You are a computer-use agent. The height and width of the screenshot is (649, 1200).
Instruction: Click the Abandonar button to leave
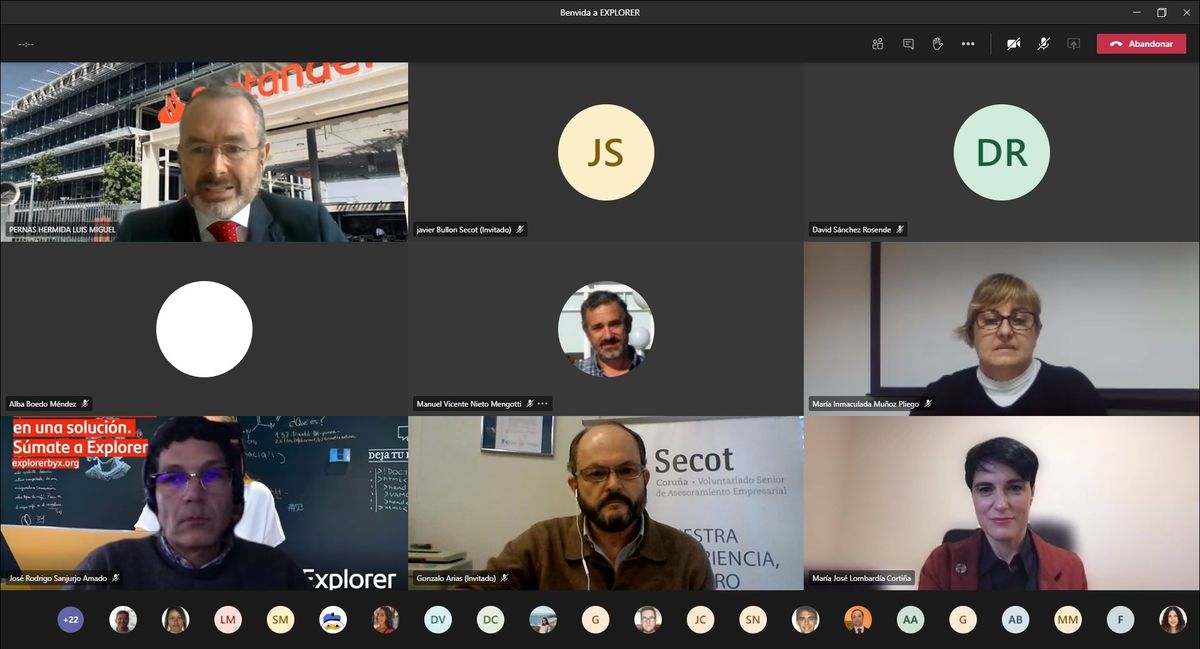1141,44
